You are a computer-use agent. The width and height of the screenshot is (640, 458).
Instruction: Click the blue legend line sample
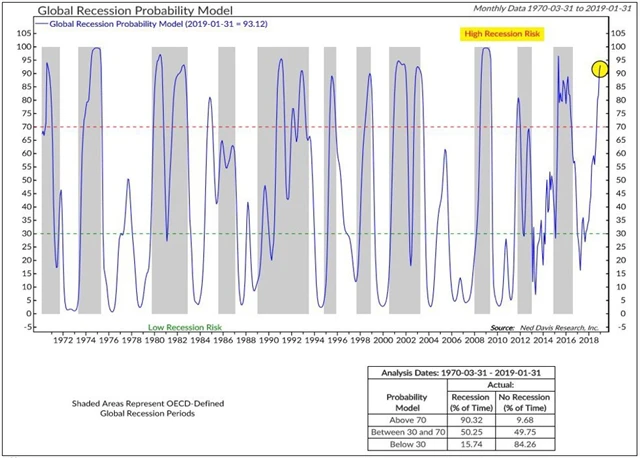(54, 25)
